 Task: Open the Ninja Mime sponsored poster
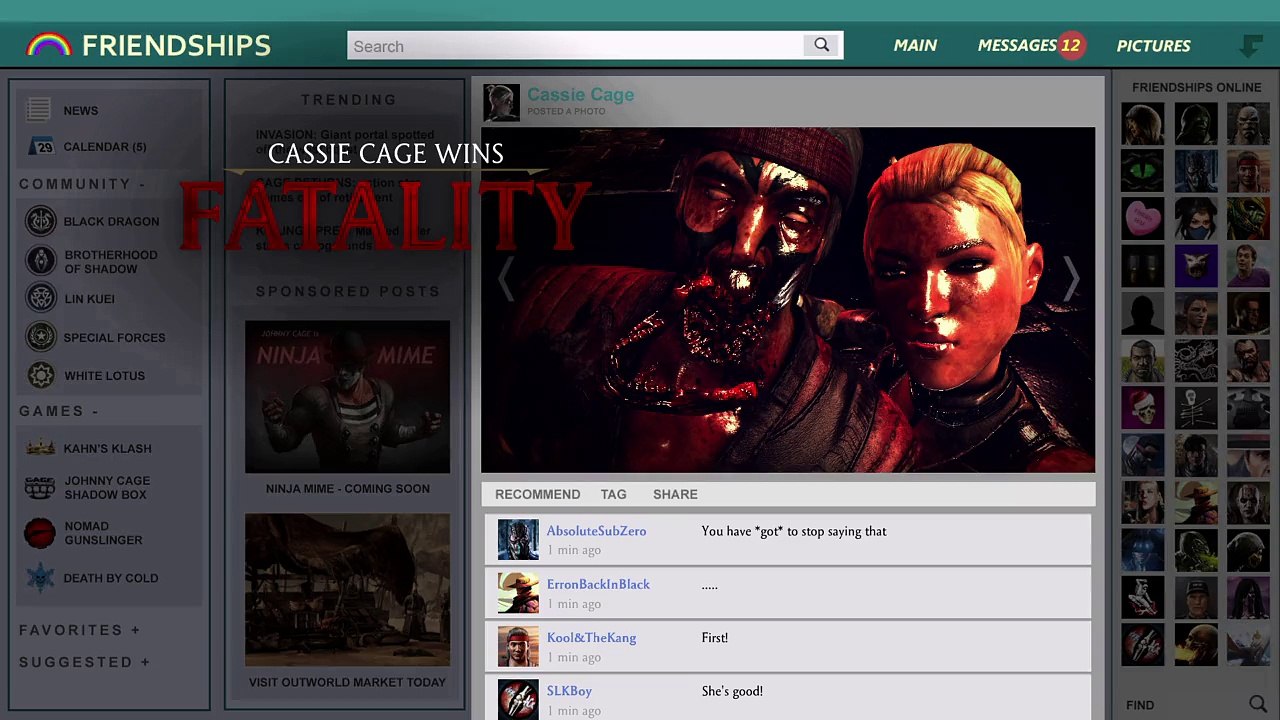(347, 396)
